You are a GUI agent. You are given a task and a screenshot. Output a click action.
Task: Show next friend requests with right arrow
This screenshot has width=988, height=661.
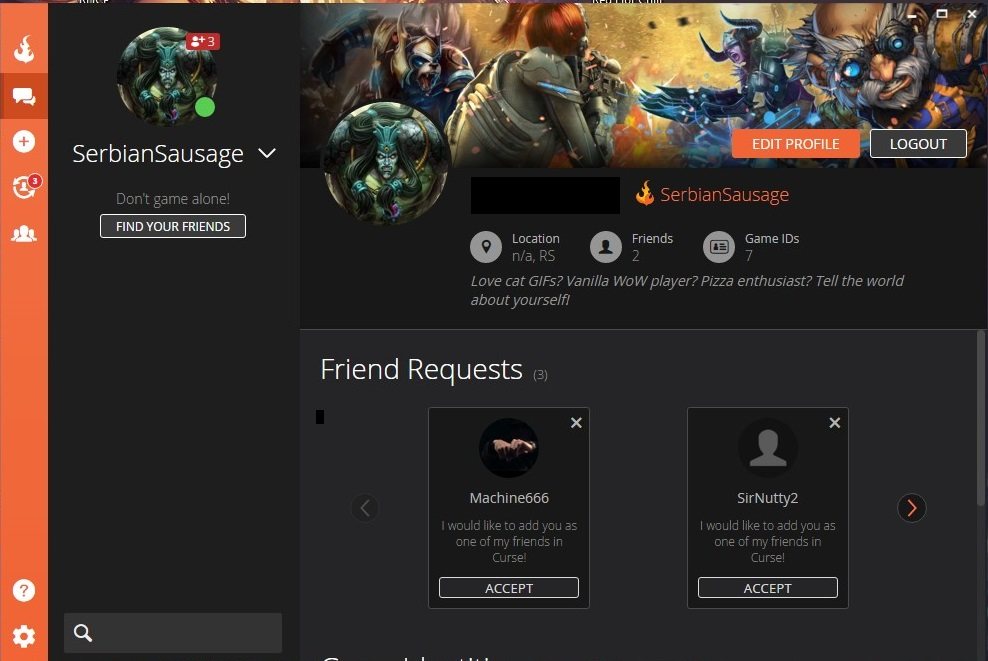coord(912,508)
